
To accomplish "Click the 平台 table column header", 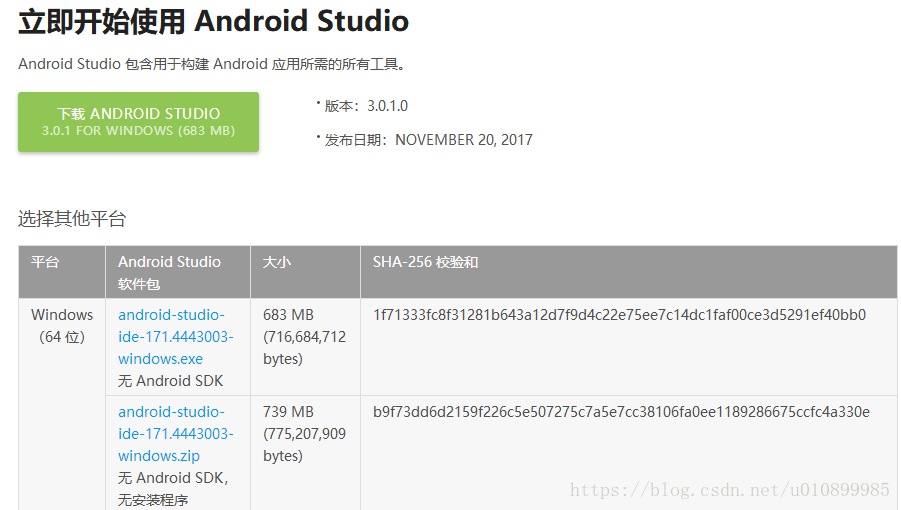I will pos(45,262).
